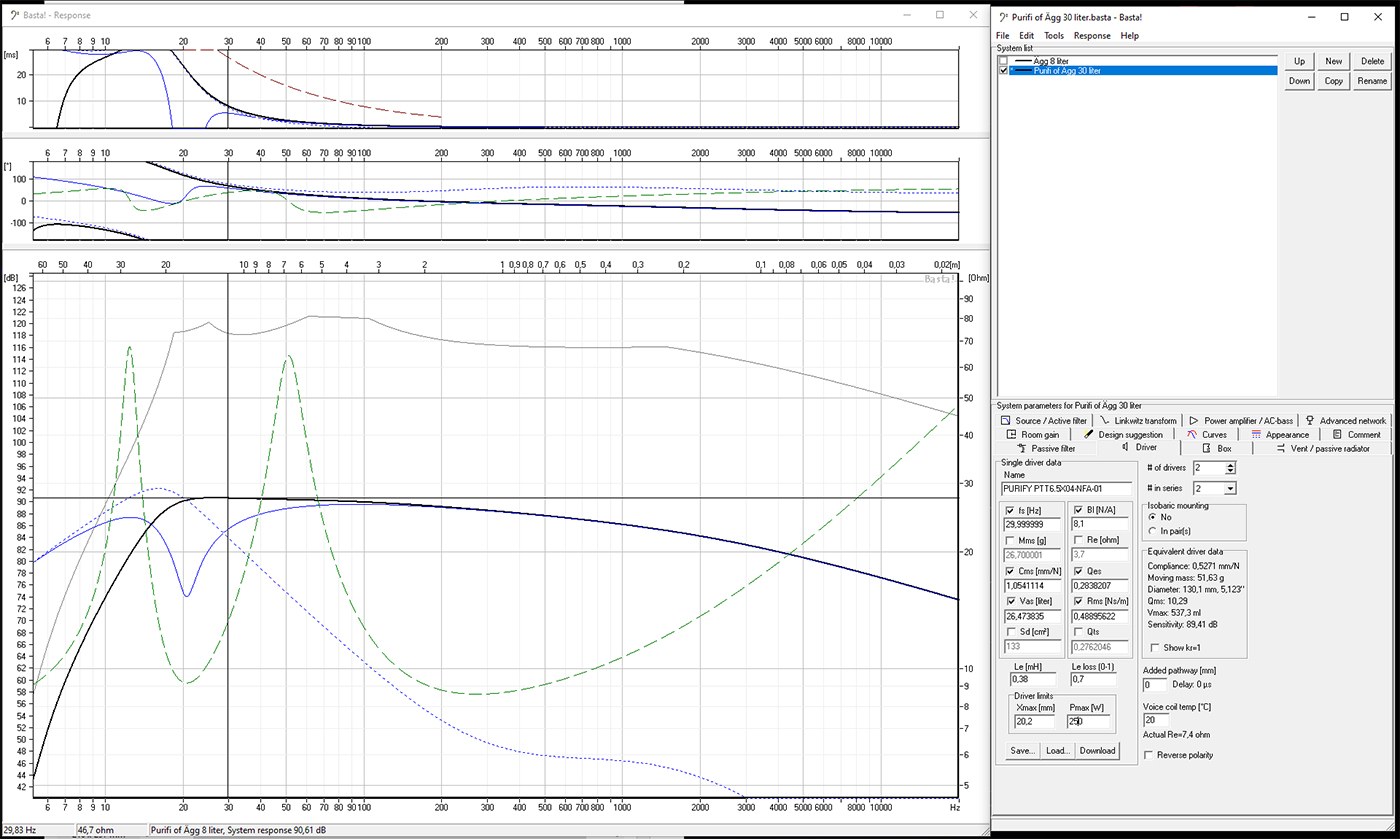
Task: Open the Response menu
Action: point(1092,35)
